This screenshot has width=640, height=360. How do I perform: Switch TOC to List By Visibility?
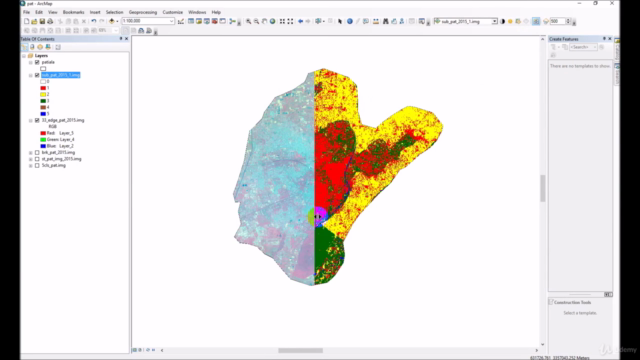[x=40, y=47]
